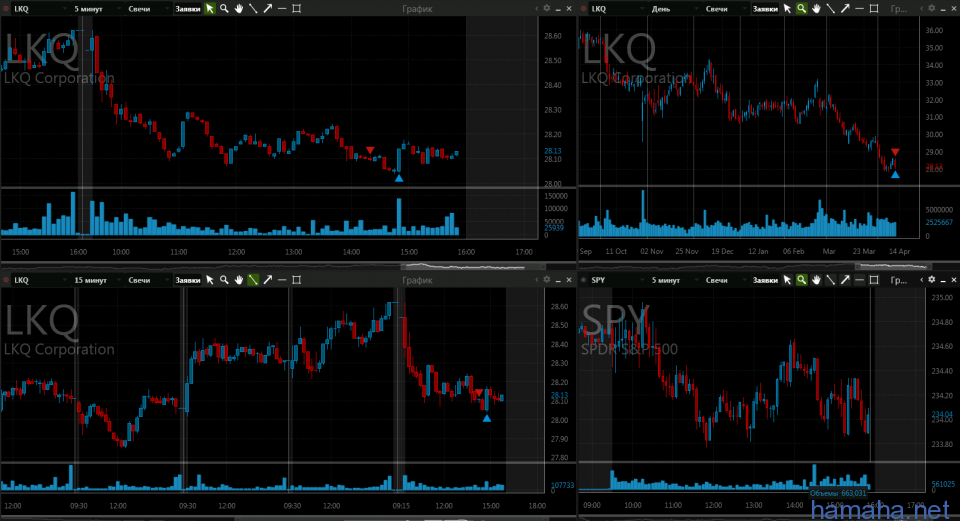The height and width of the screenshot is (521, 960).
Task: Open gear settings of SPY chart
Action: click(x=932, y=280)
